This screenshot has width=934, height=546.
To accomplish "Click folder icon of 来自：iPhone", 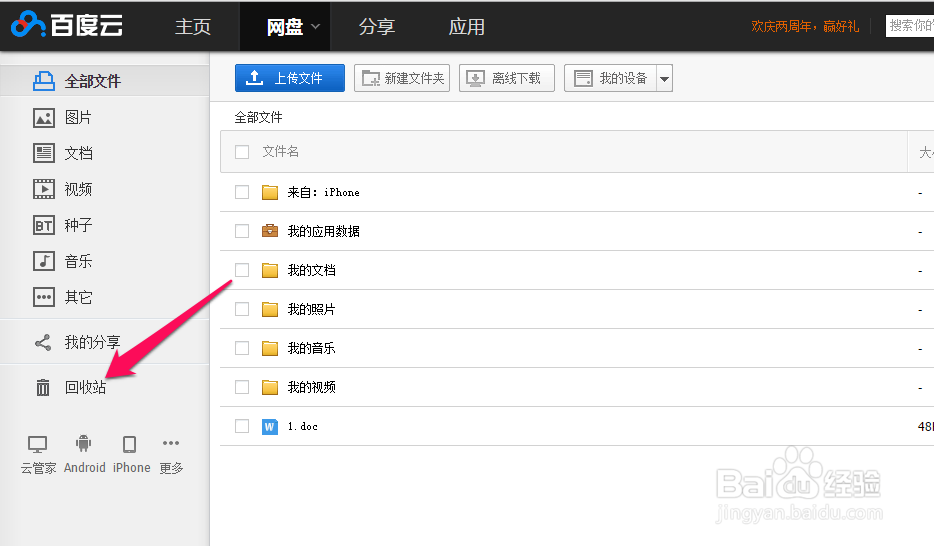I will click(x=270, y=192).
